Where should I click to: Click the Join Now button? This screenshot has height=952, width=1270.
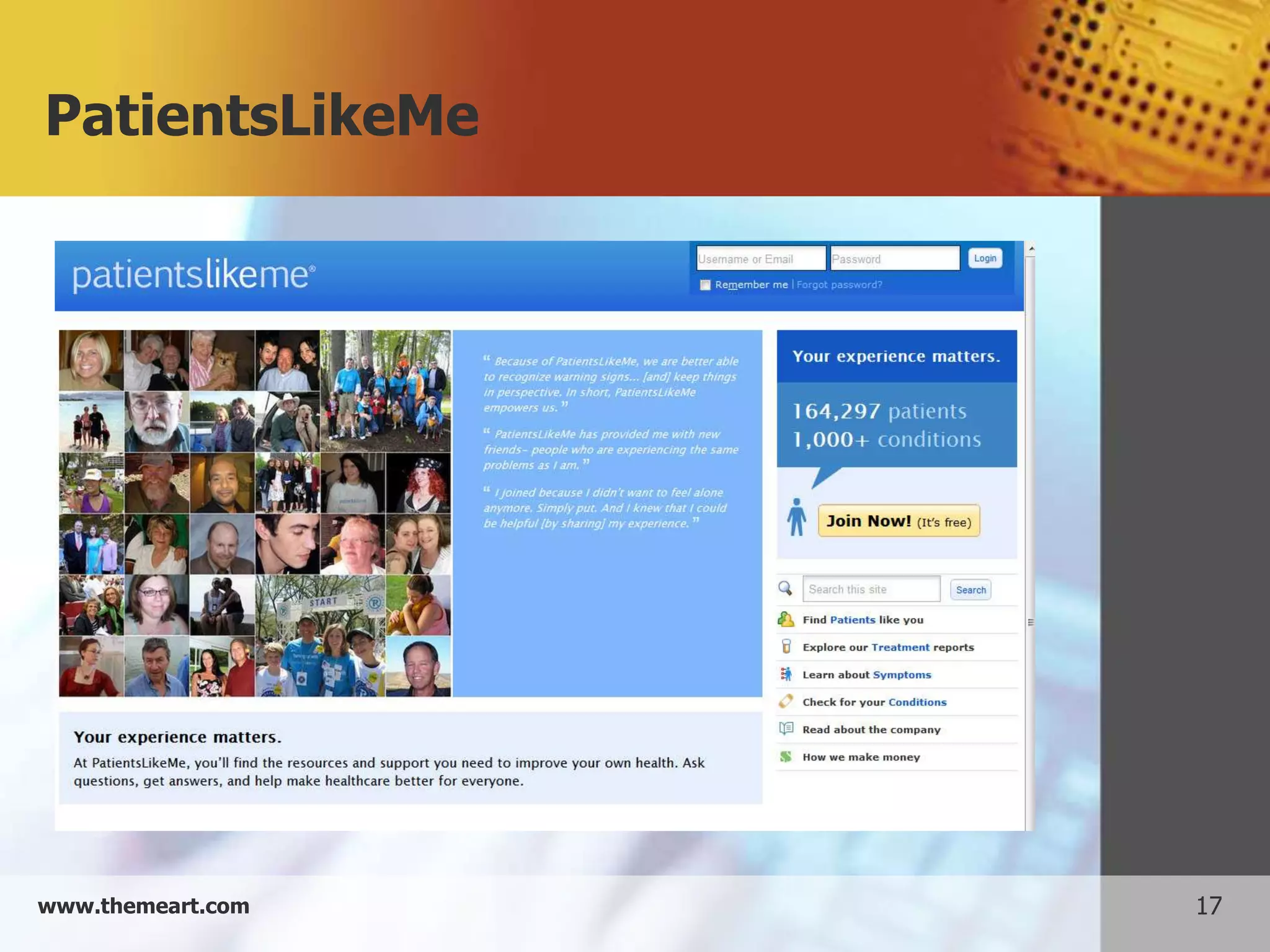point(899,521)
